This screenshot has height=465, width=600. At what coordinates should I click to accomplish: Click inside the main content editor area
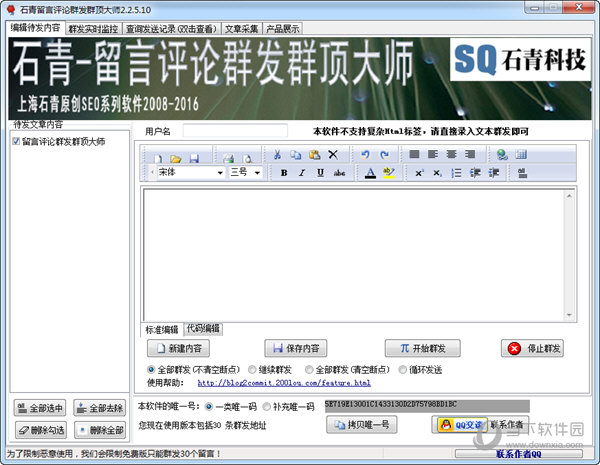pyautogui.click(x=353, y=255)
